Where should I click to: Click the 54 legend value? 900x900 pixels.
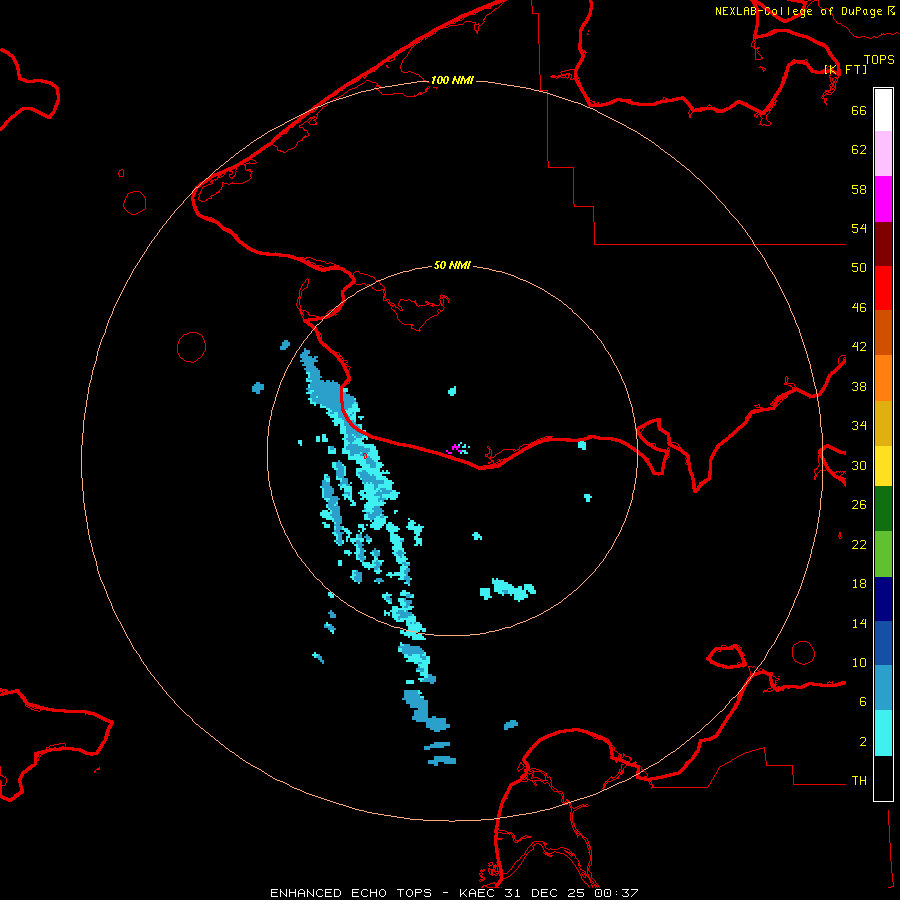pyautogui.click(x=859, y=228)
